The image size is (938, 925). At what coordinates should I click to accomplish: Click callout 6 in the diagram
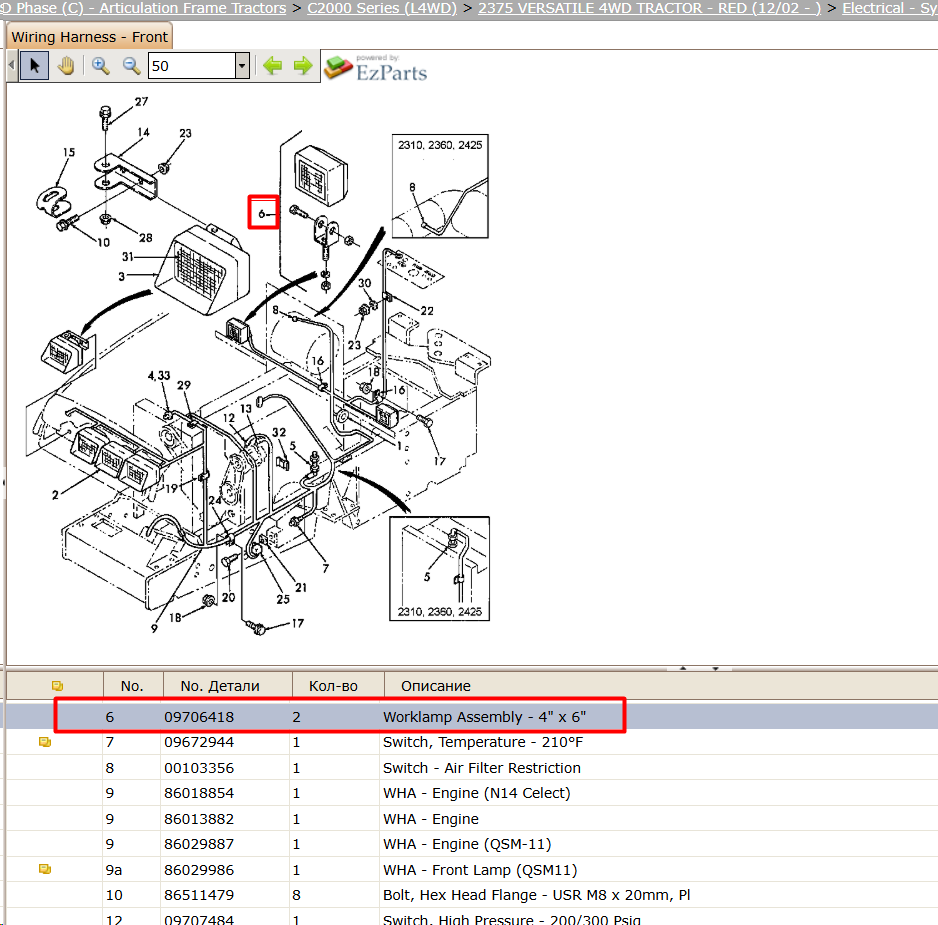click(262, 213)
